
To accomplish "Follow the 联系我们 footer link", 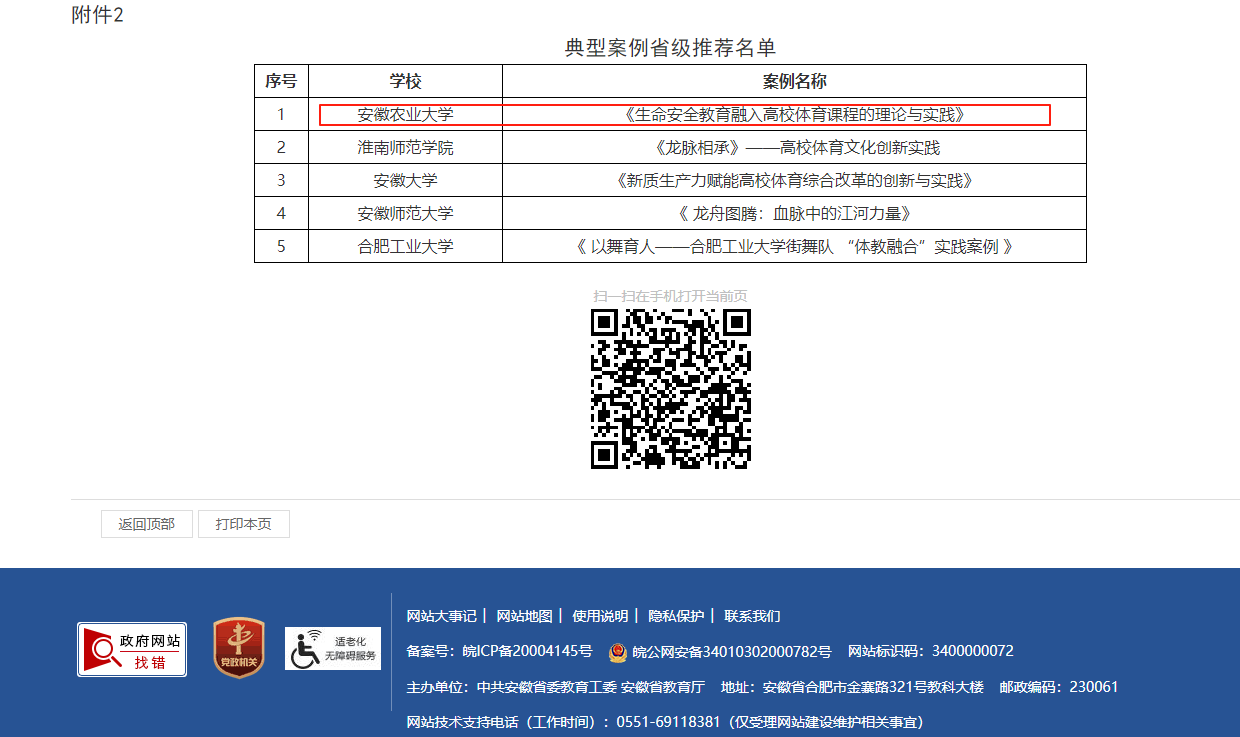I will [752, 616].
